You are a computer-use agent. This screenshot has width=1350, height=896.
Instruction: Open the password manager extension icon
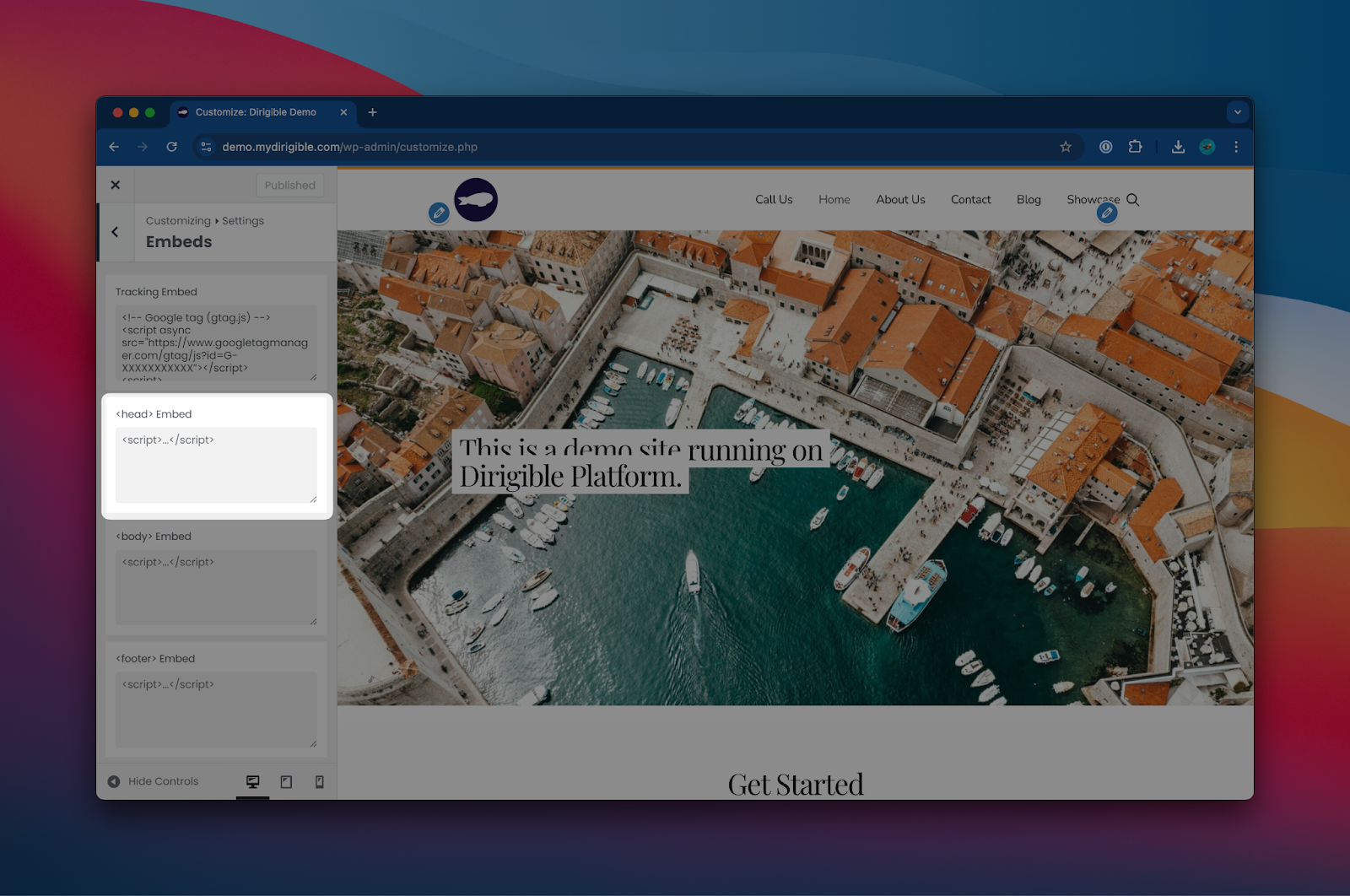point(1105,147)
